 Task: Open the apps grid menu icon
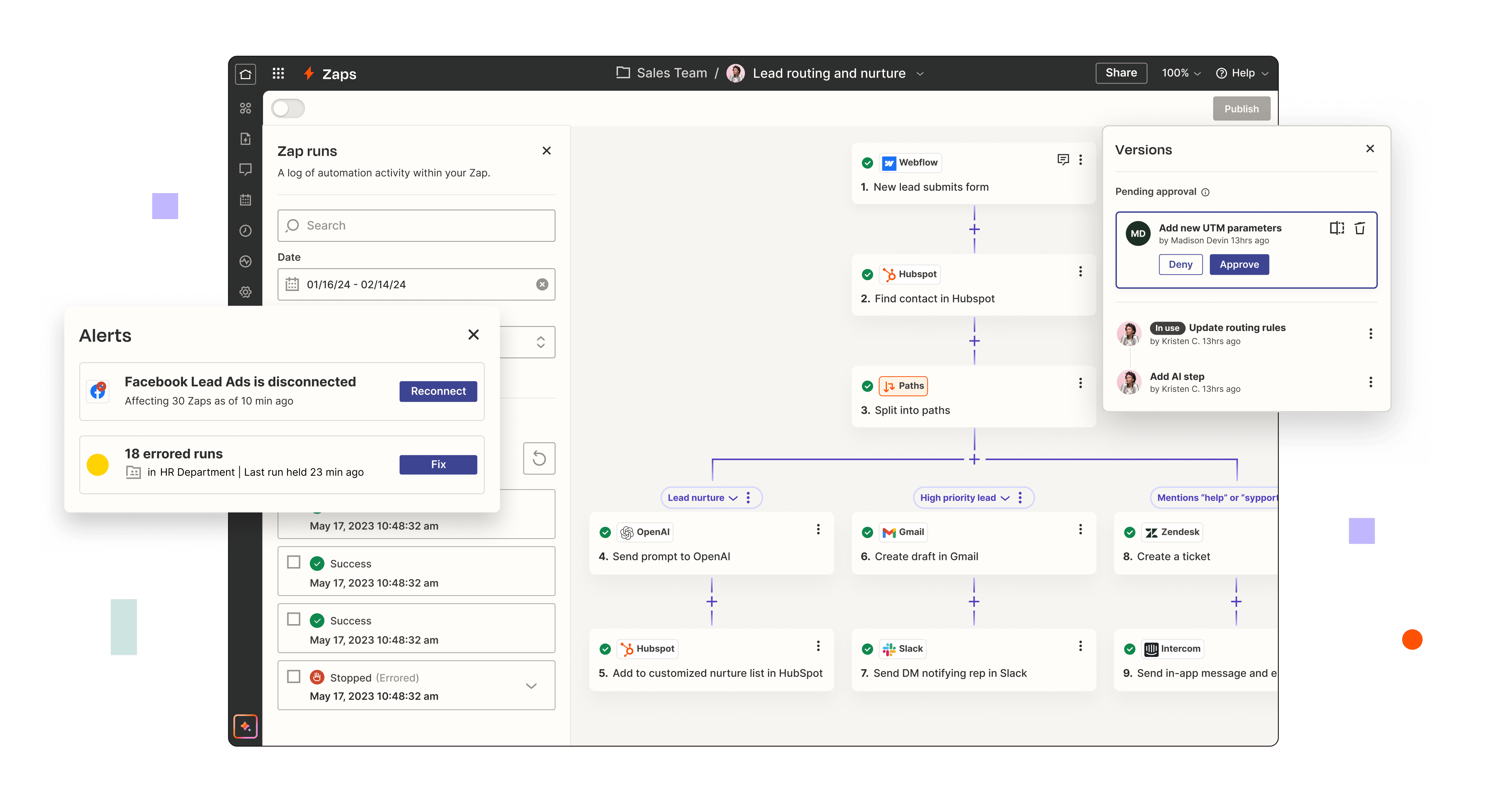click(278, 73)
